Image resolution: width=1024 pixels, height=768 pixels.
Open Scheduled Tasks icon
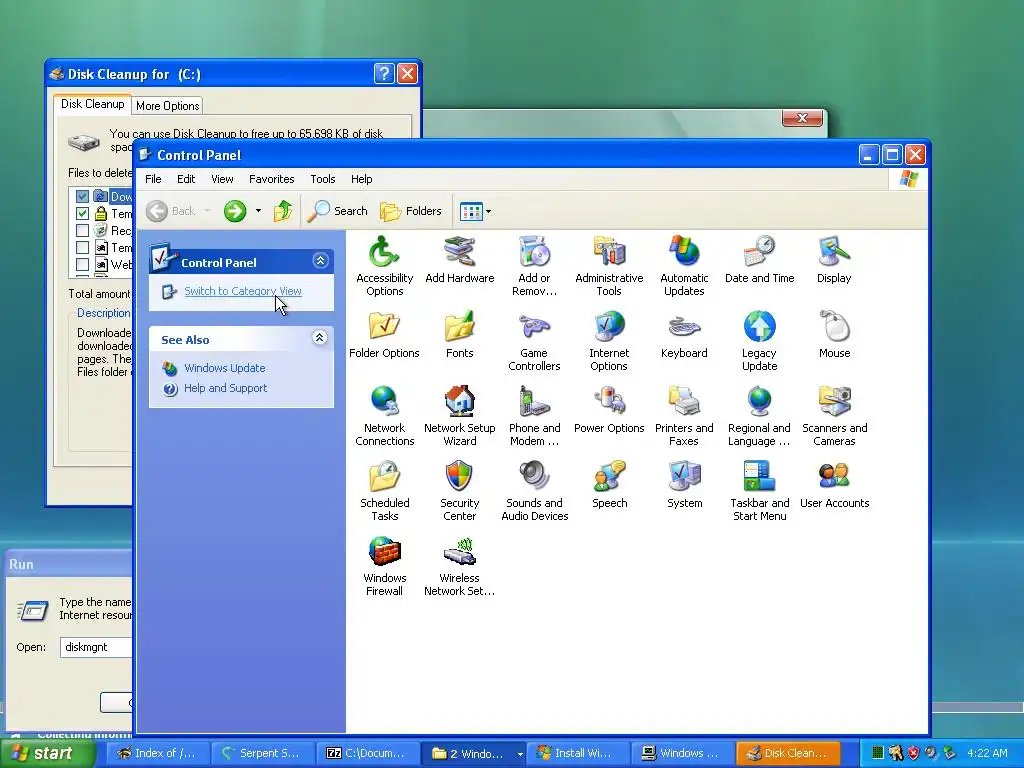[384, 491]
